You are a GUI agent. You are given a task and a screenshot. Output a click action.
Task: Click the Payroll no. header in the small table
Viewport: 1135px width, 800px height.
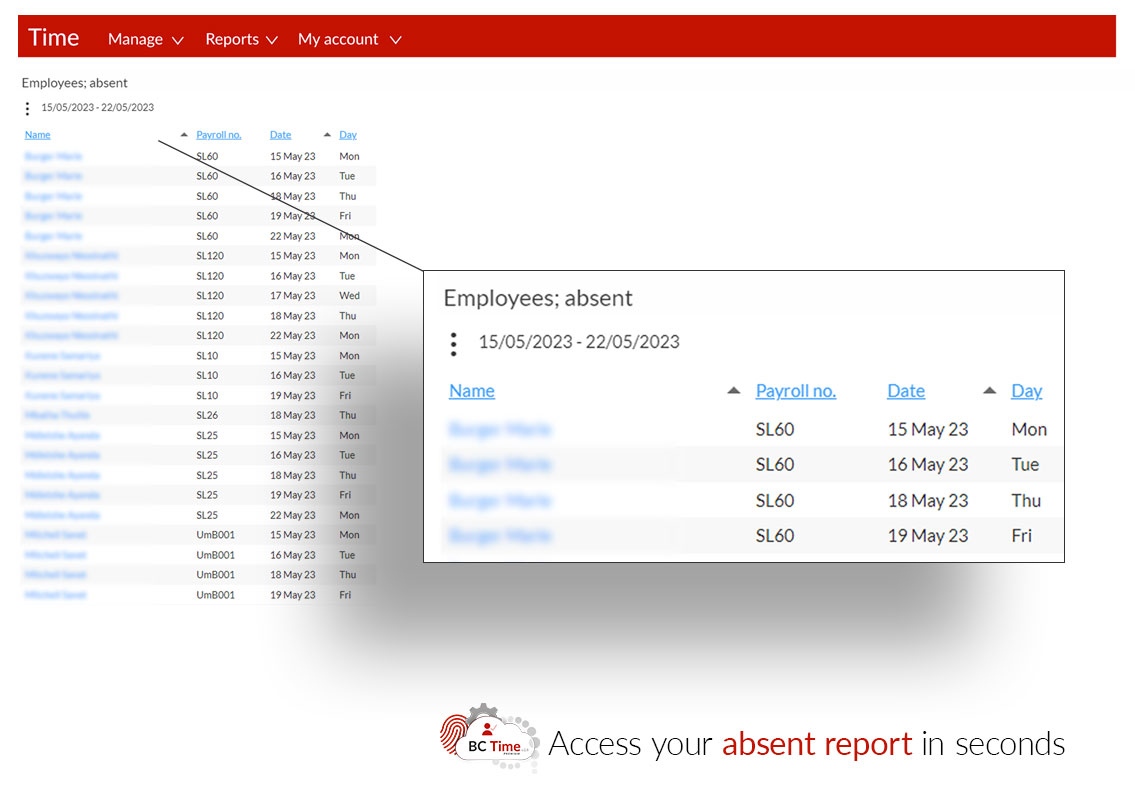pos(219,135)
